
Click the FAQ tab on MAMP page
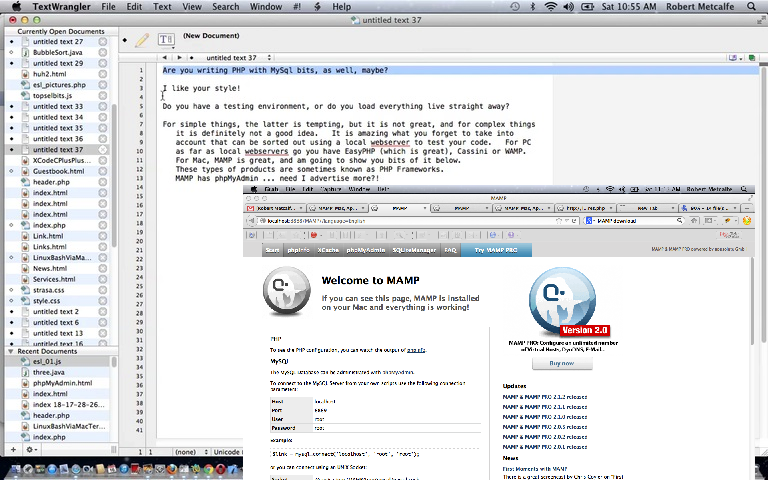coord(450,250)
